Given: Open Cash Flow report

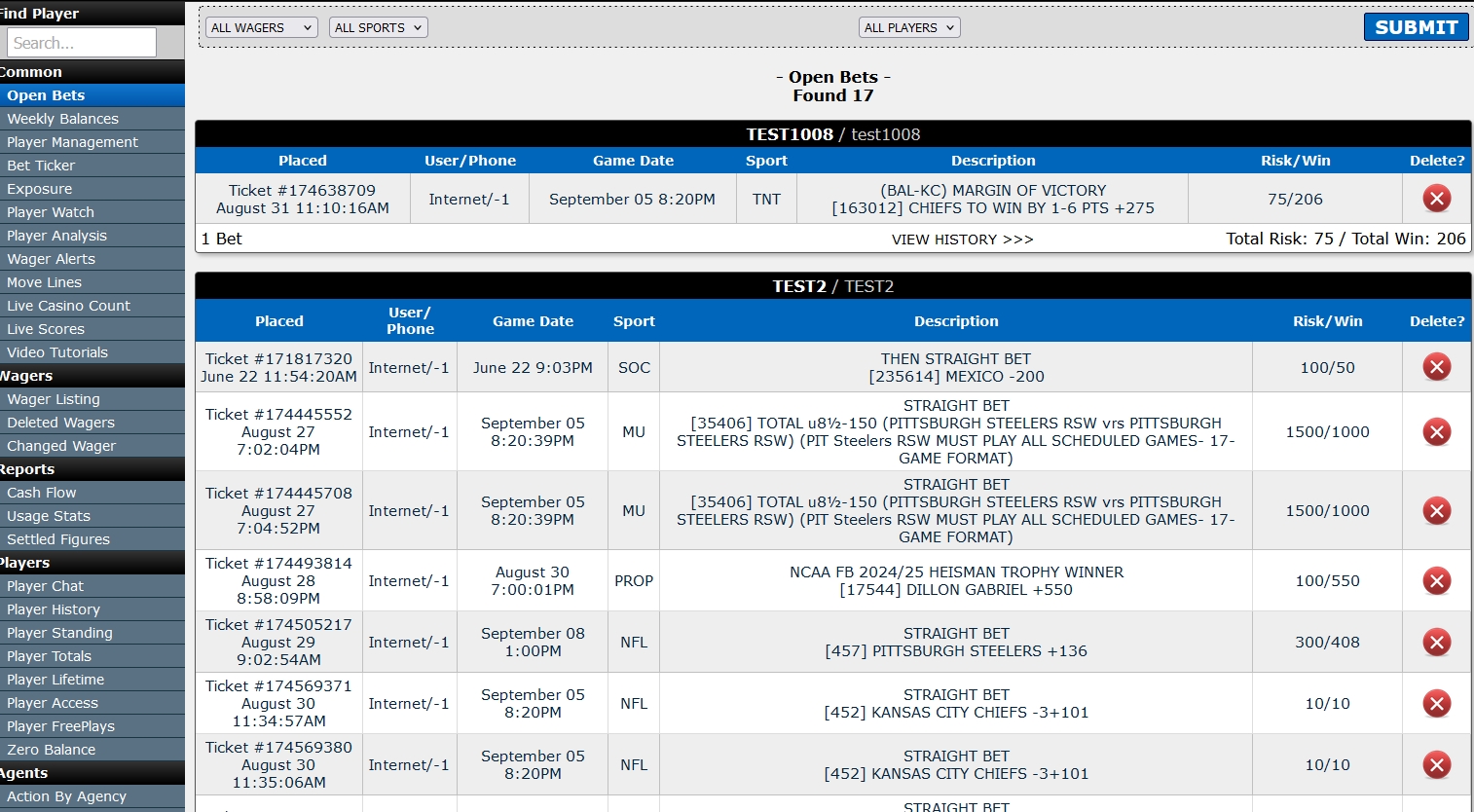Looking at the screenshot, I should pos(92,493).
